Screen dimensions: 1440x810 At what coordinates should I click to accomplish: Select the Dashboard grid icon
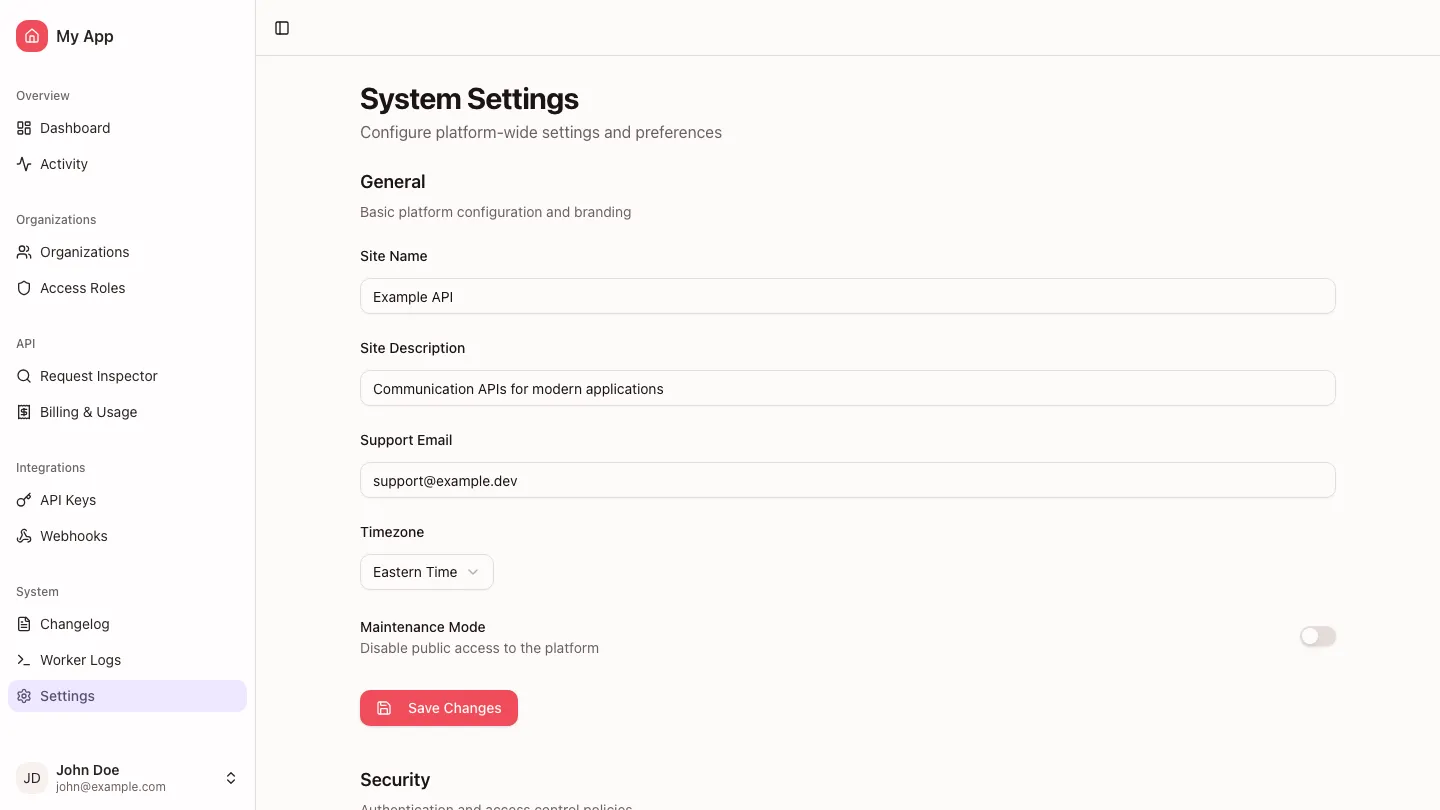[23, 128]
